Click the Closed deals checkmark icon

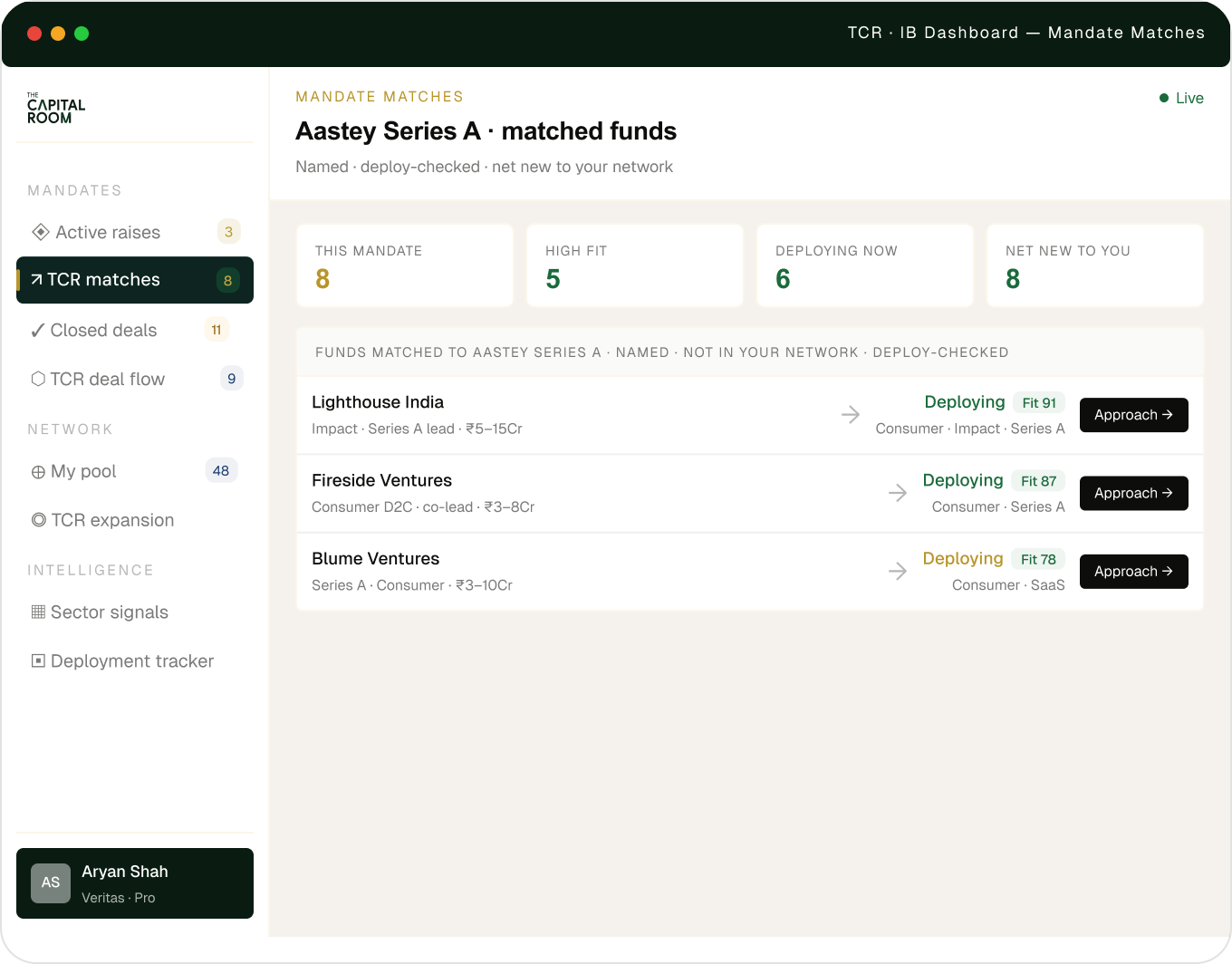pyautogui.click(x=38, y=331)
